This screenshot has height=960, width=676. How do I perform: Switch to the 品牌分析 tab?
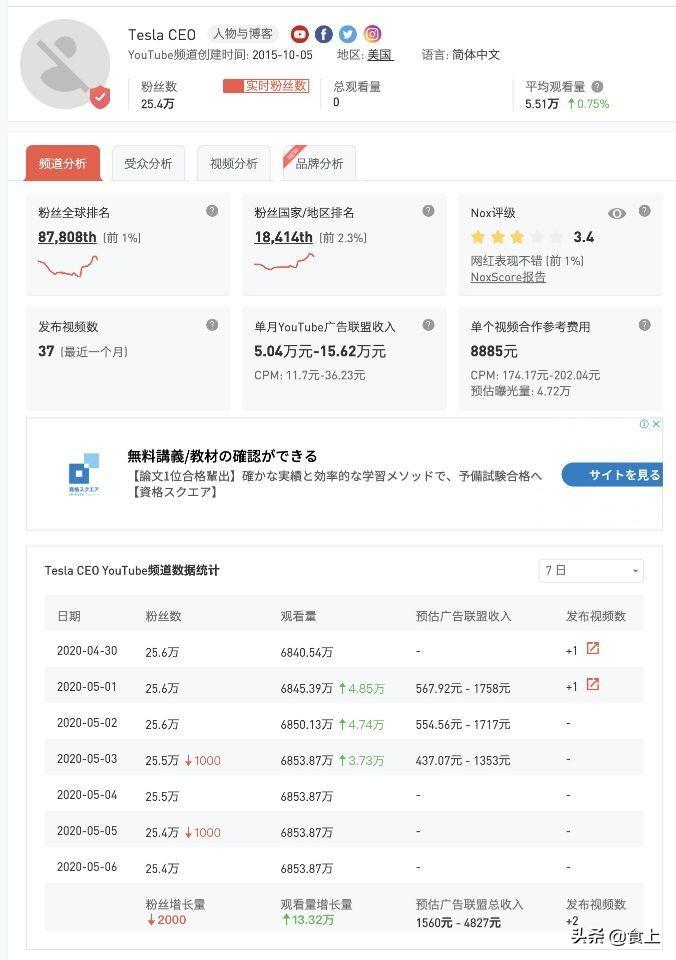click(319, 163)
